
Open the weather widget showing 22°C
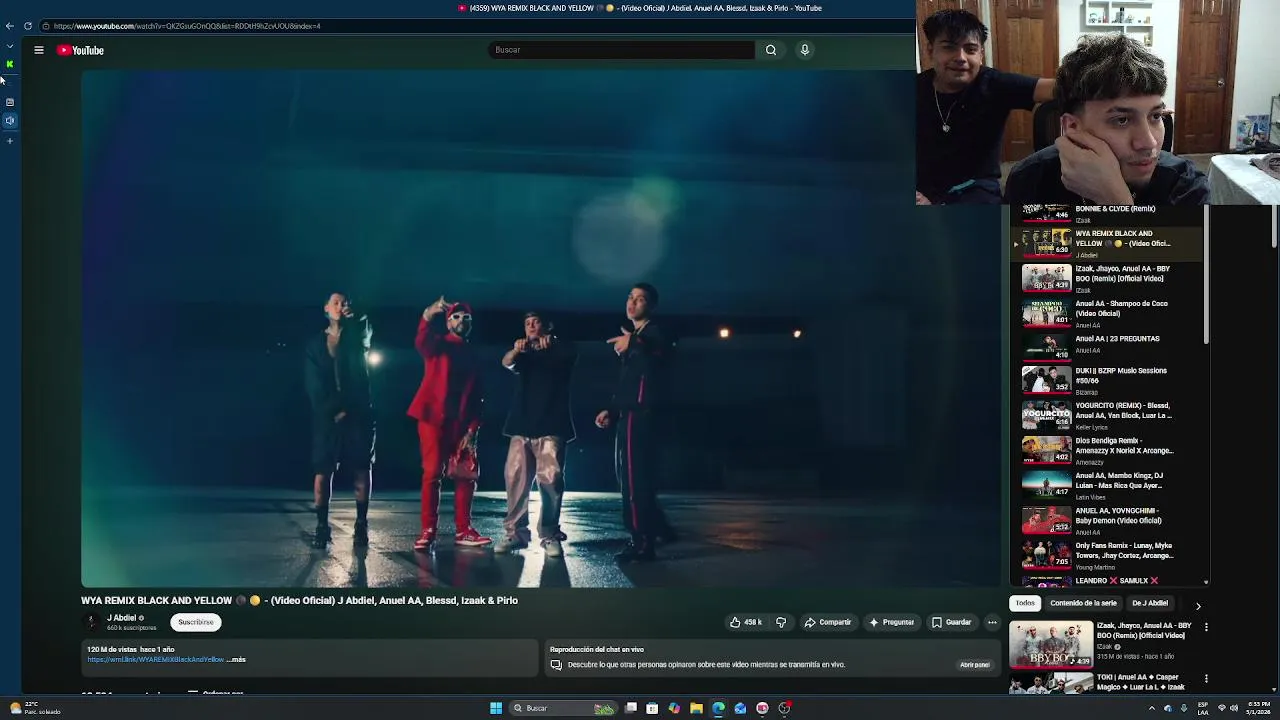(35, 708)
